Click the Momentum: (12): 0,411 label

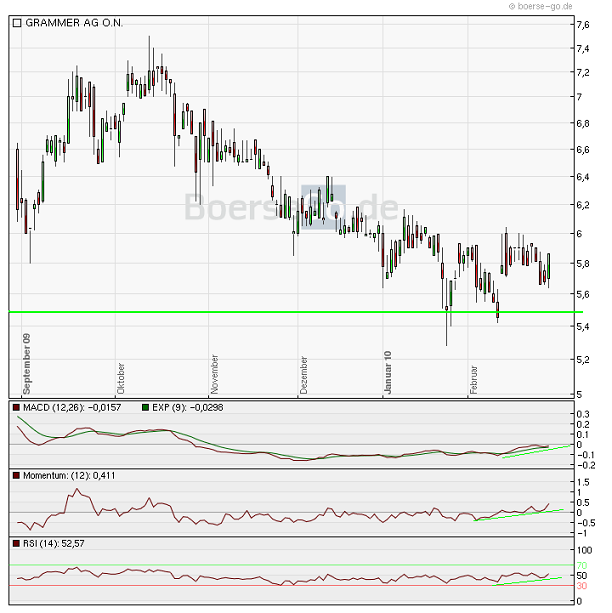[x=69, y=476]
